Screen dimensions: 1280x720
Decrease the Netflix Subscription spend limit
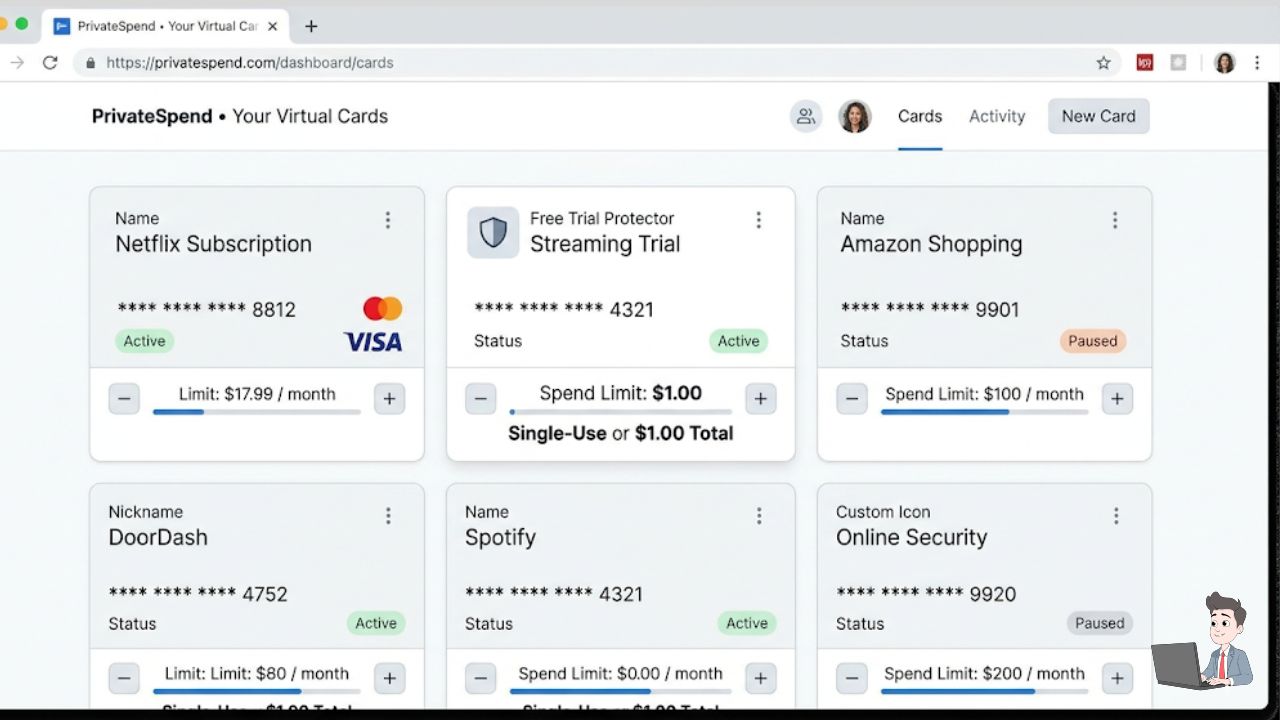coord(124,398)
